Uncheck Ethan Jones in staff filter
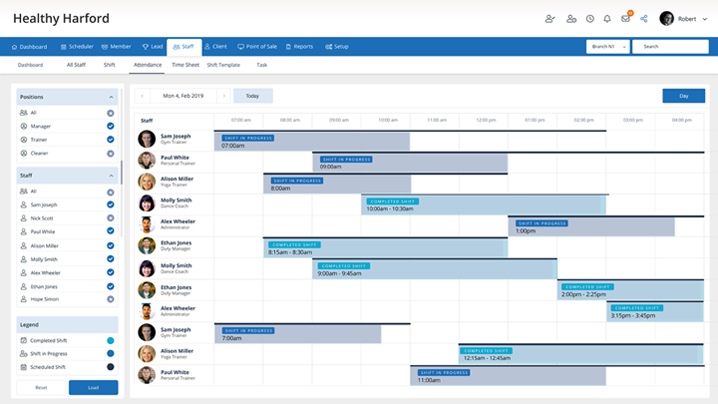 tap(110, 286)
